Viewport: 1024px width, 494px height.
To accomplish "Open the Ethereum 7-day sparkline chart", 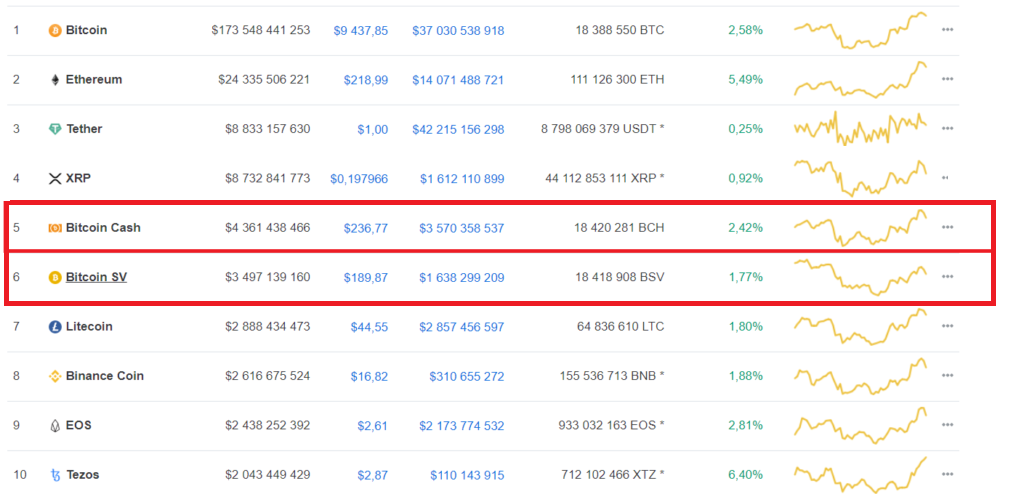I will [861, 80].
